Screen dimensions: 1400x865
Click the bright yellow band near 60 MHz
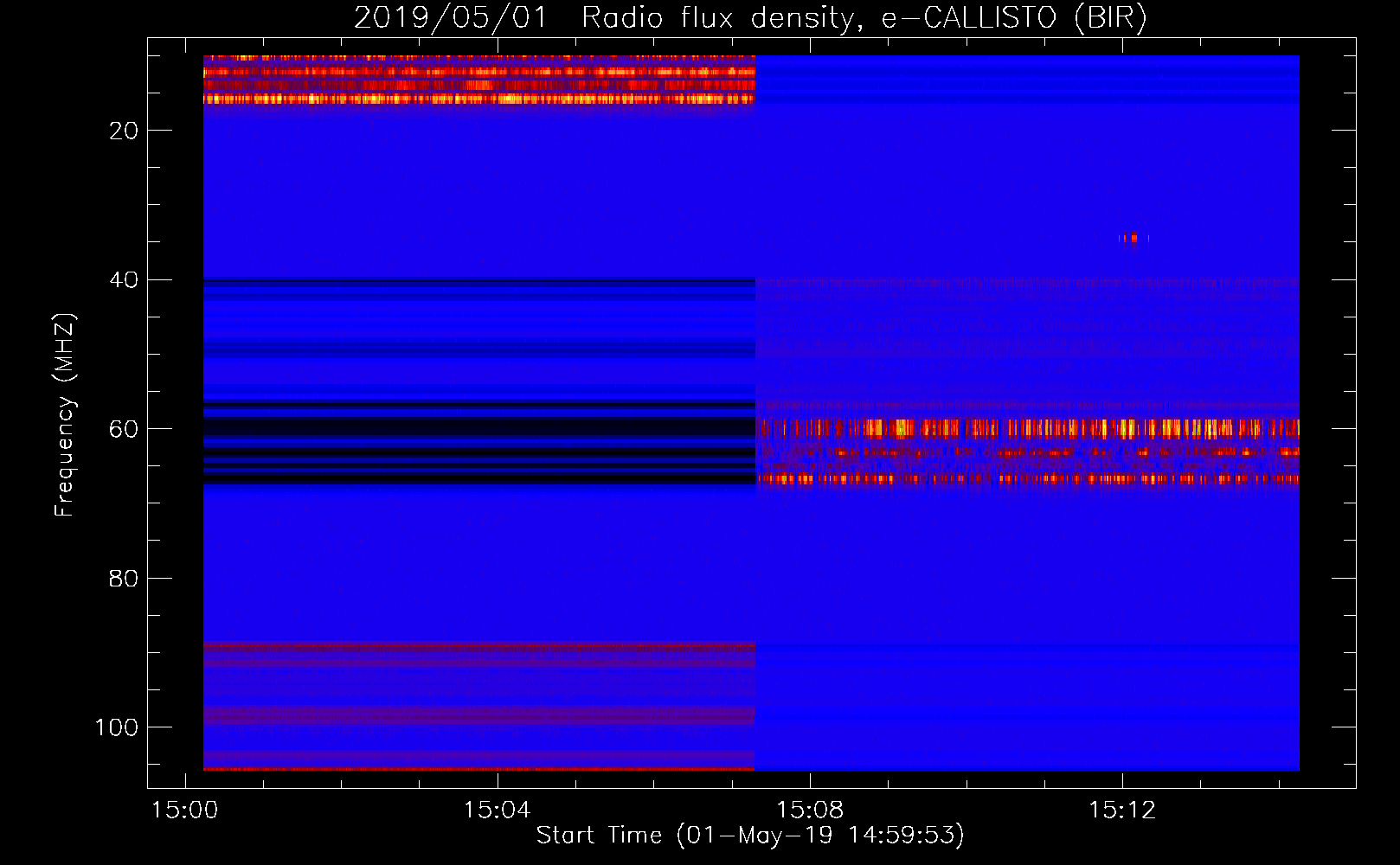click(1028, 428)
